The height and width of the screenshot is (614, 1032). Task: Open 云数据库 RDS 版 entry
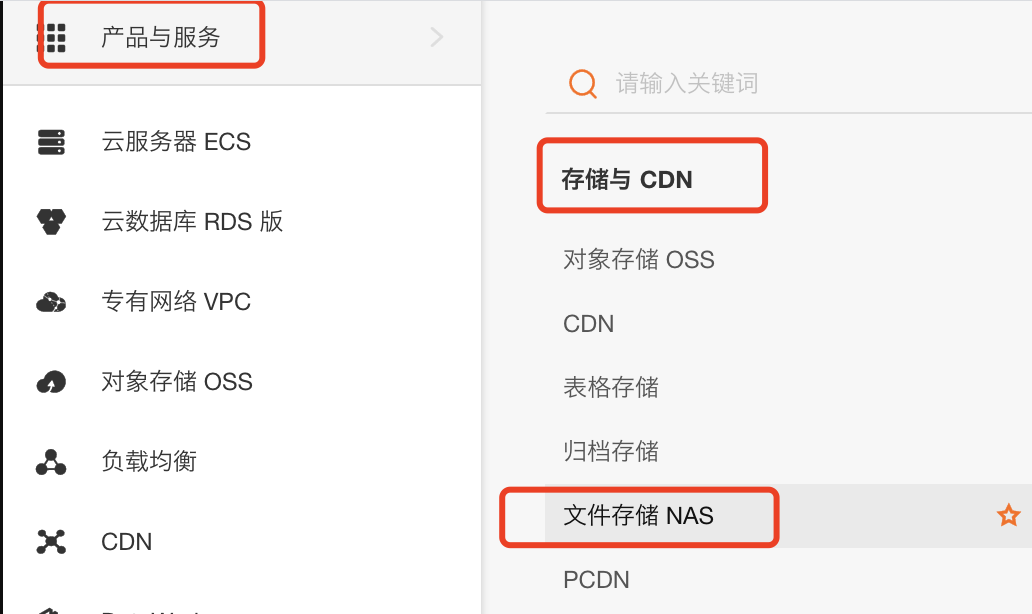click(x=192, y=221)
